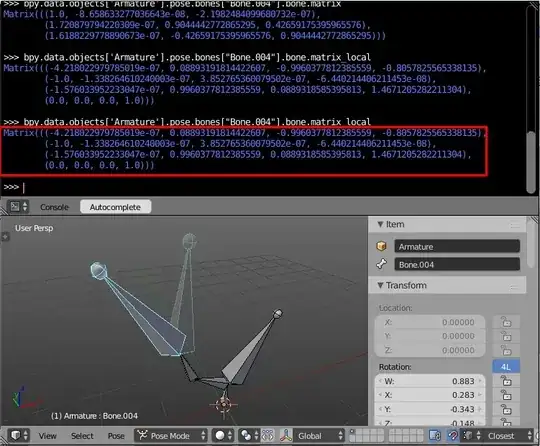Toggle lock camera to layers icon
Viewport: 540px width, 446px height.
[435, 436]
